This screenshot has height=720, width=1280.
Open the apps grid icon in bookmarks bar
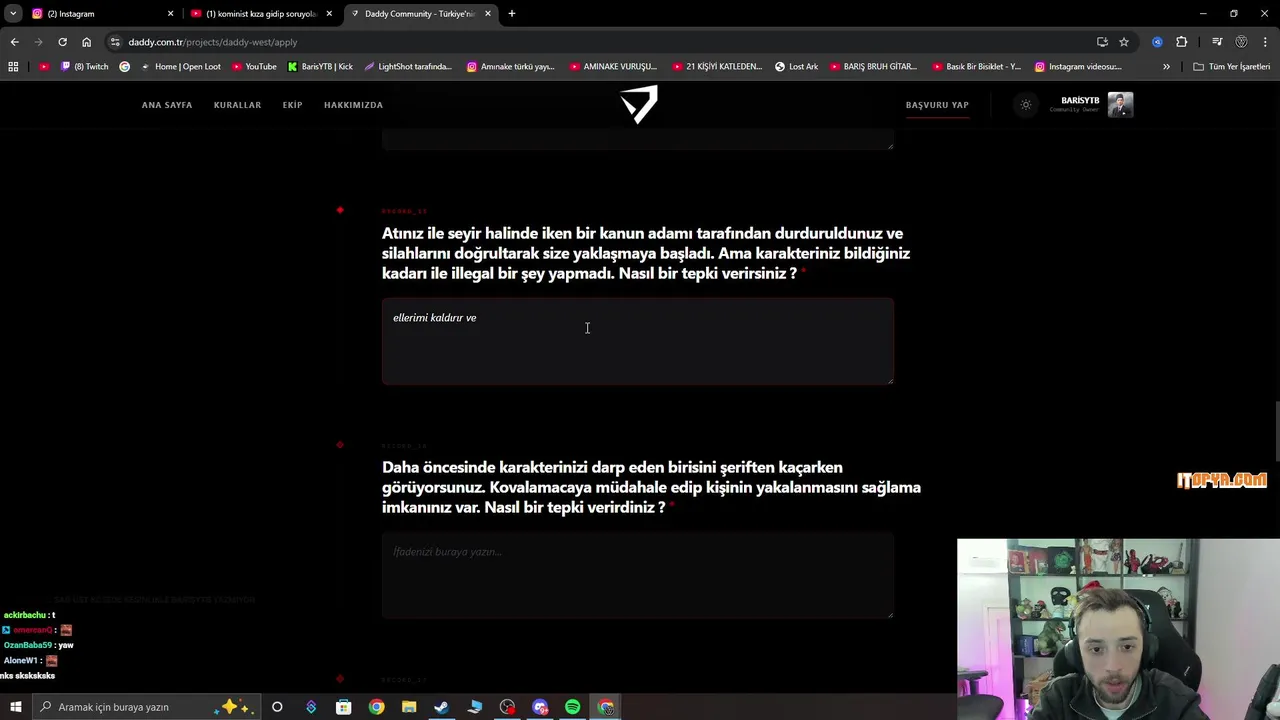click(13, 67)
